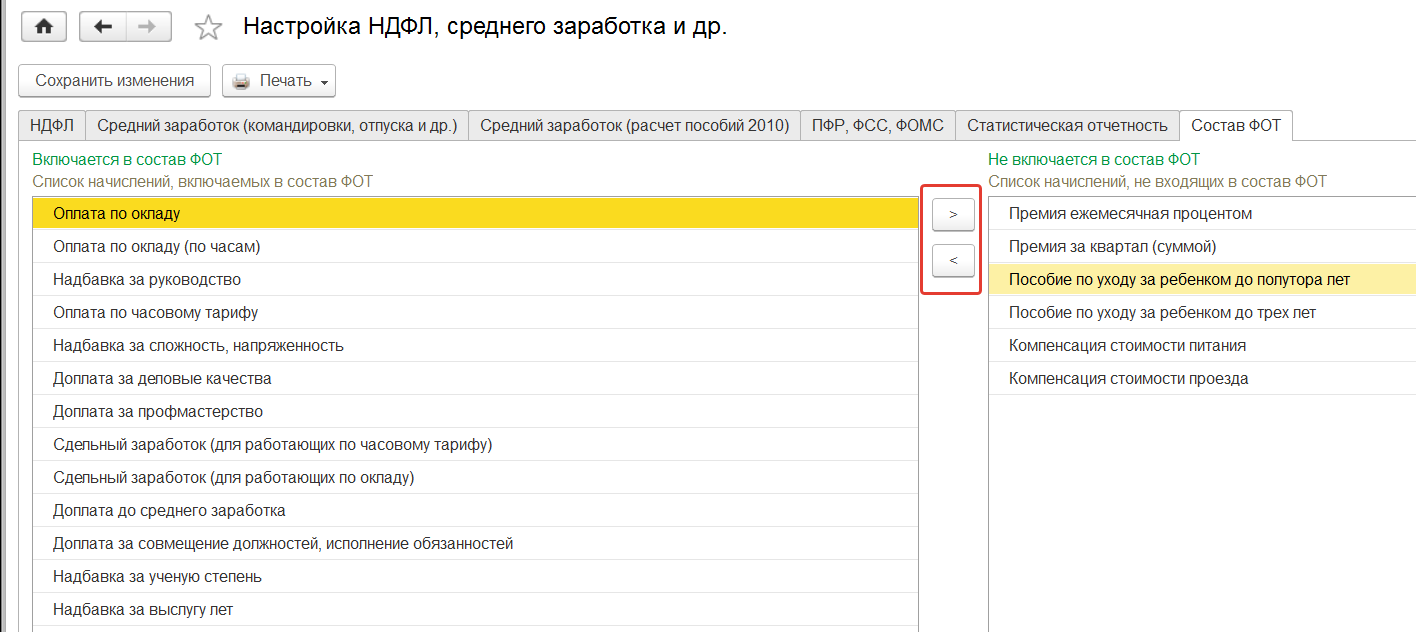1416x632 pixels.
Task: Select Оплата по окладу (по часам) row
Action: pos(156,247)
